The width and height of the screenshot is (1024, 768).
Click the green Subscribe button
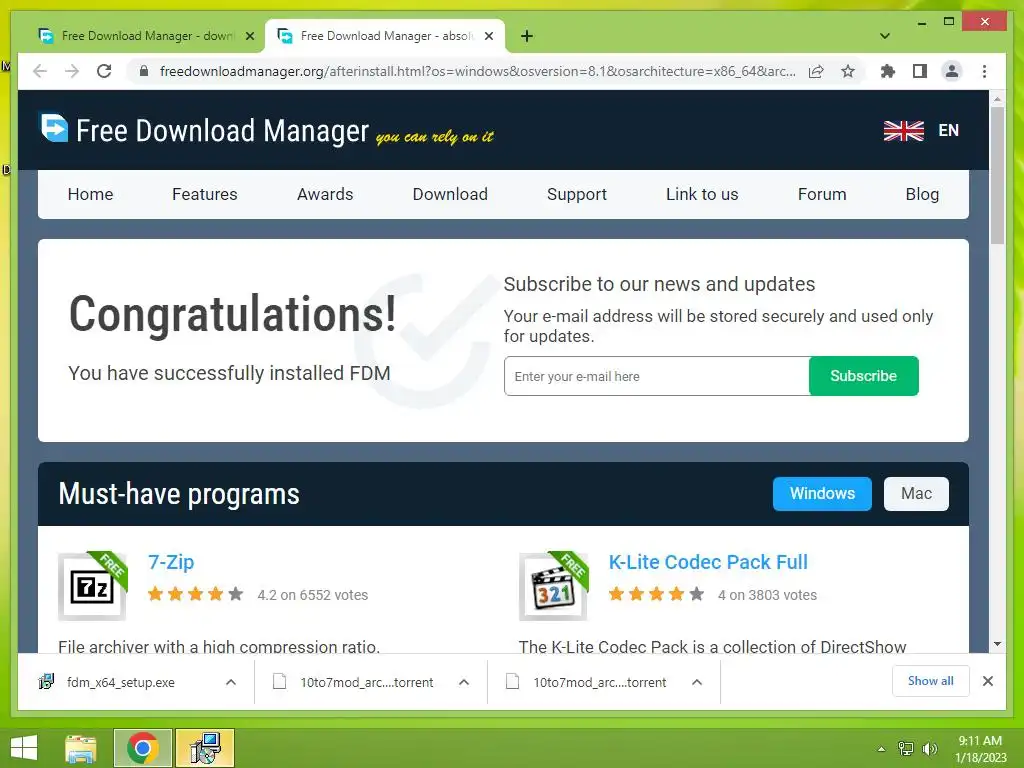863,376
